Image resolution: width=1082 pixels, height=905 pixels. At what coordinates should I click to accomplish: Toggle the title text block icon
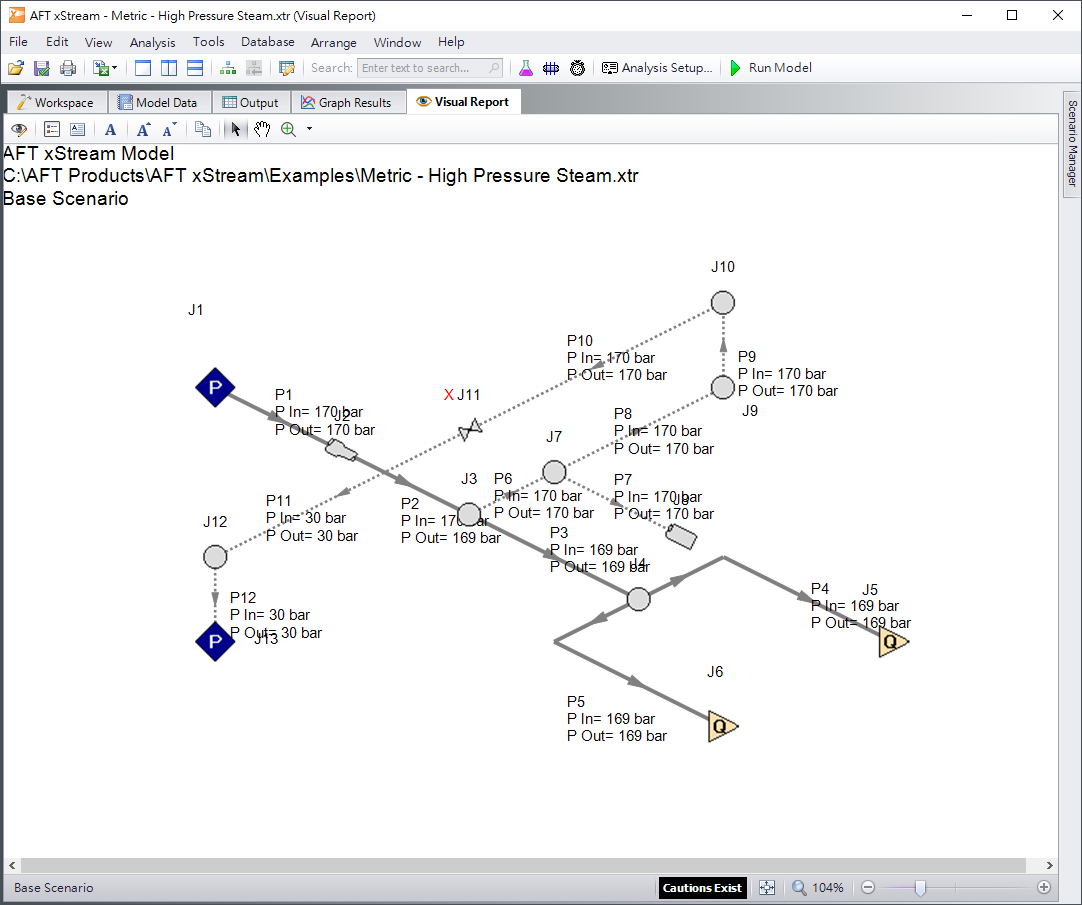tap(77, 129)
